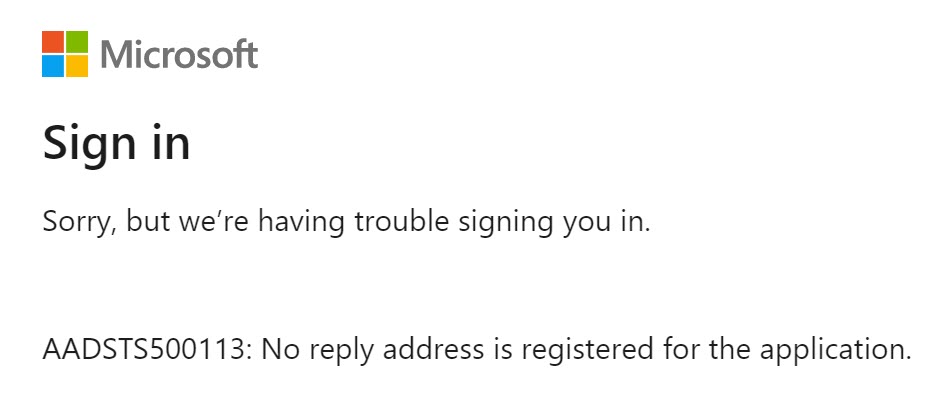
Task: Click the red square of Microsoft logo
Action: [53, 42]
